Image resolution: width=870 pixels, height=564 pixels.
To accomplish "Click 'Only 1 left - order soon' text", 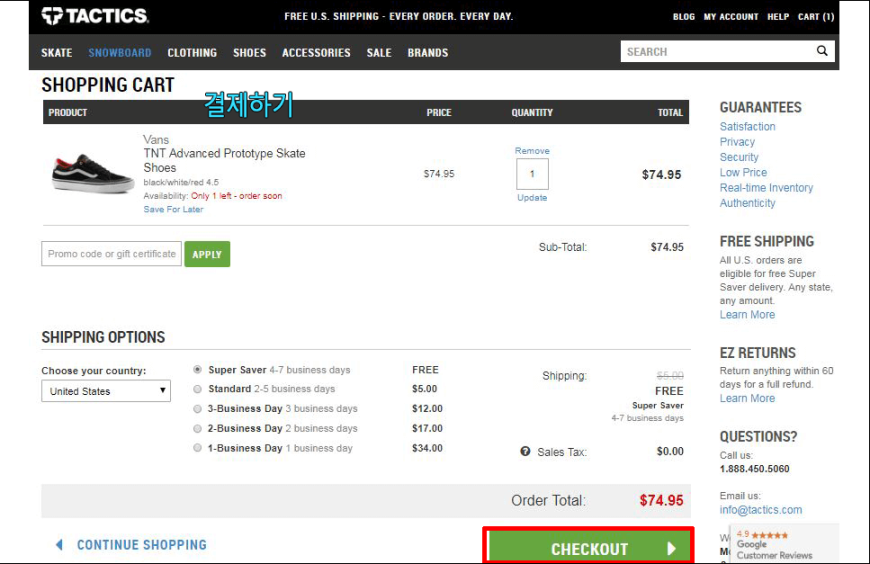I will [x=236, y=196].
